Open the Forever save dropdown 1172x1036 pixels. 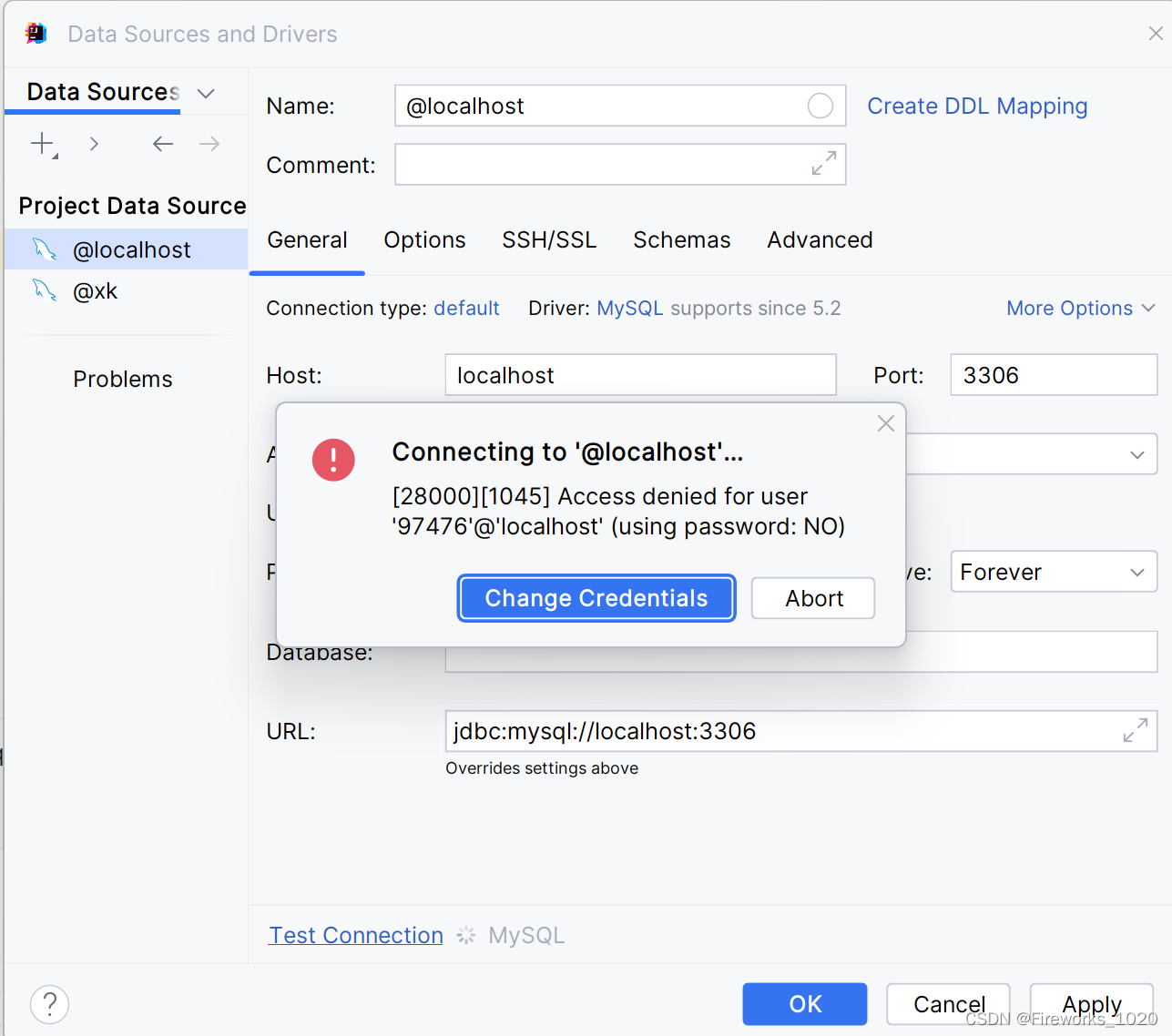tap(1054, 572)
